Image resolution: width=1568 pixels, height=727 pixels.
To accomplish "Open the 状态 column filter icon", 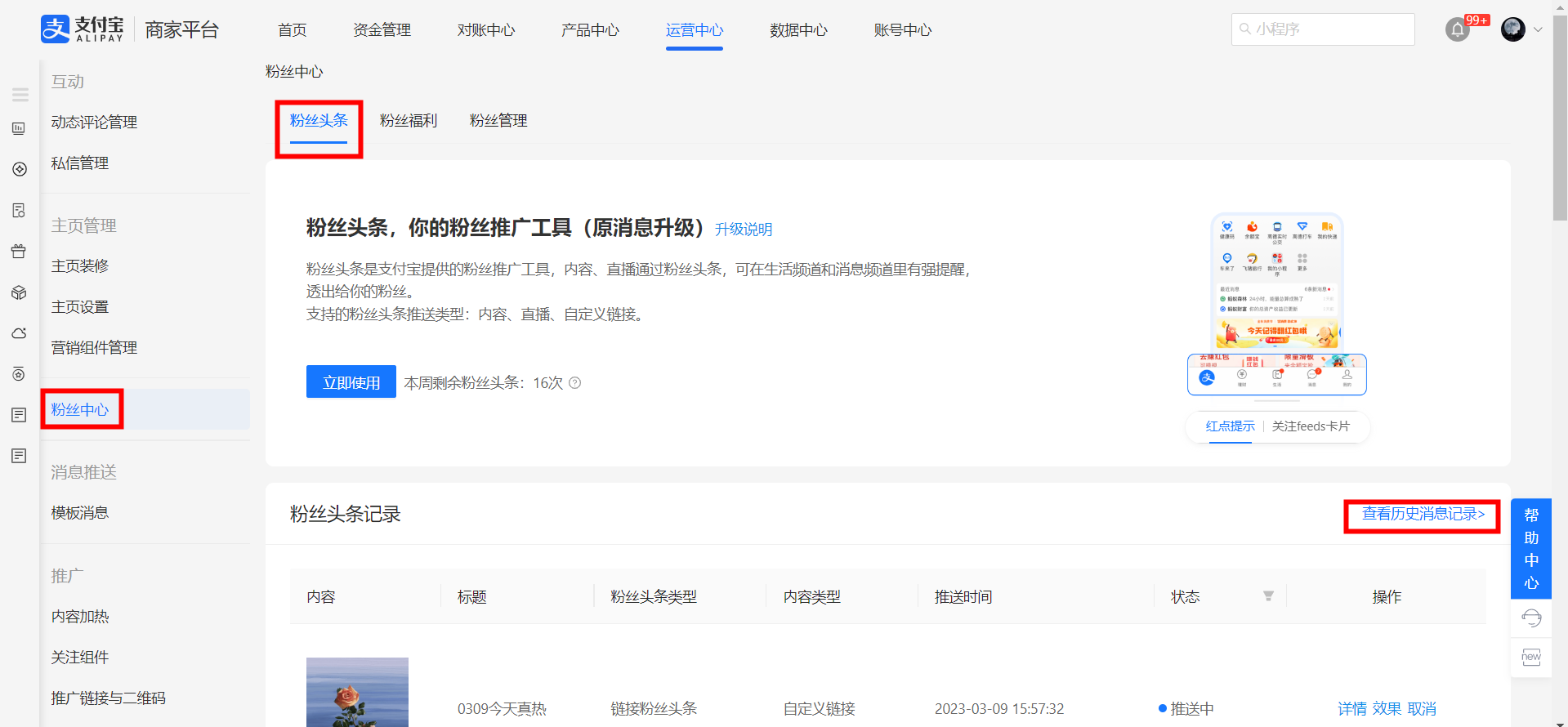I will pyautogui.click(x=1268, y=596).
